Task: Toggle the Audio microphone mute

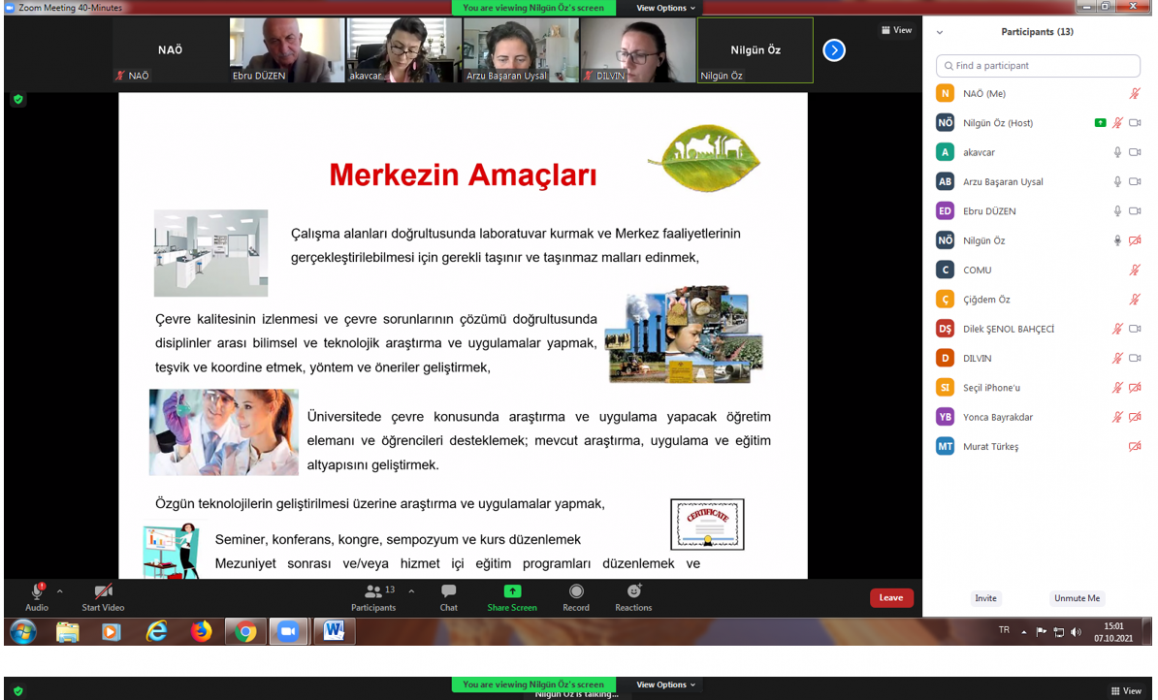Action: (37, 592)
